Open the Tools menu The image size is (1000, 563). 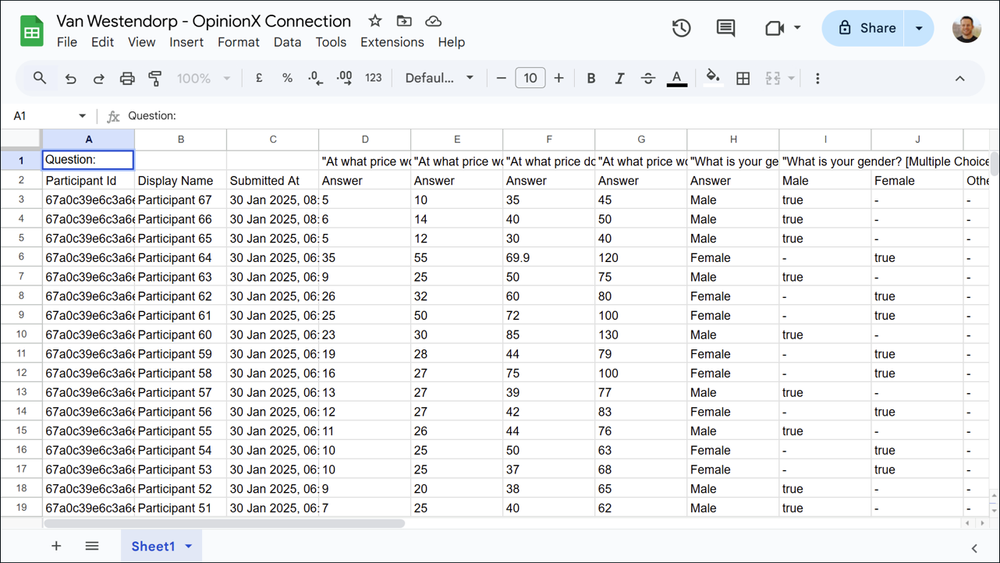pyautogui.click(x=331, y=42)
